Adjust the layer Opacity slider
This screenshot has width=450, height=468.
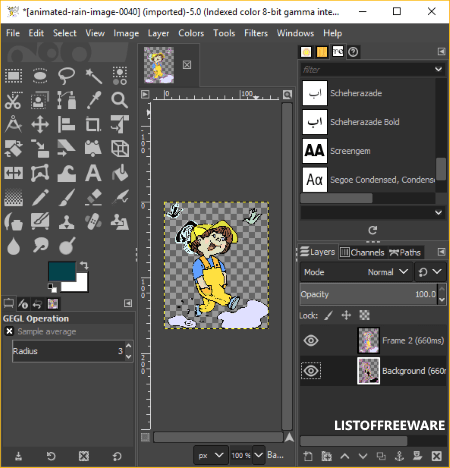[368, 294]
